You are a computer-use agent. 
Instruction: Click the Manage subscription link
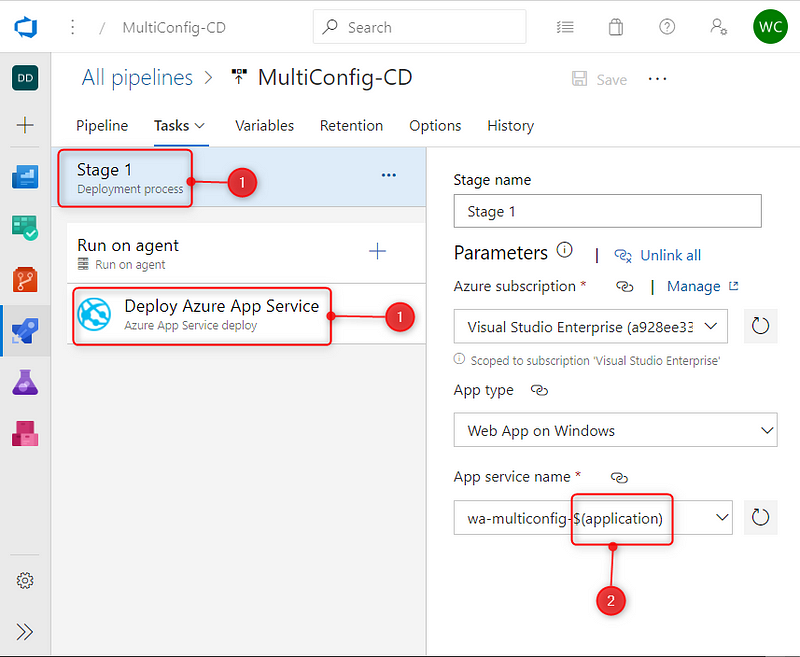point(693,286)
